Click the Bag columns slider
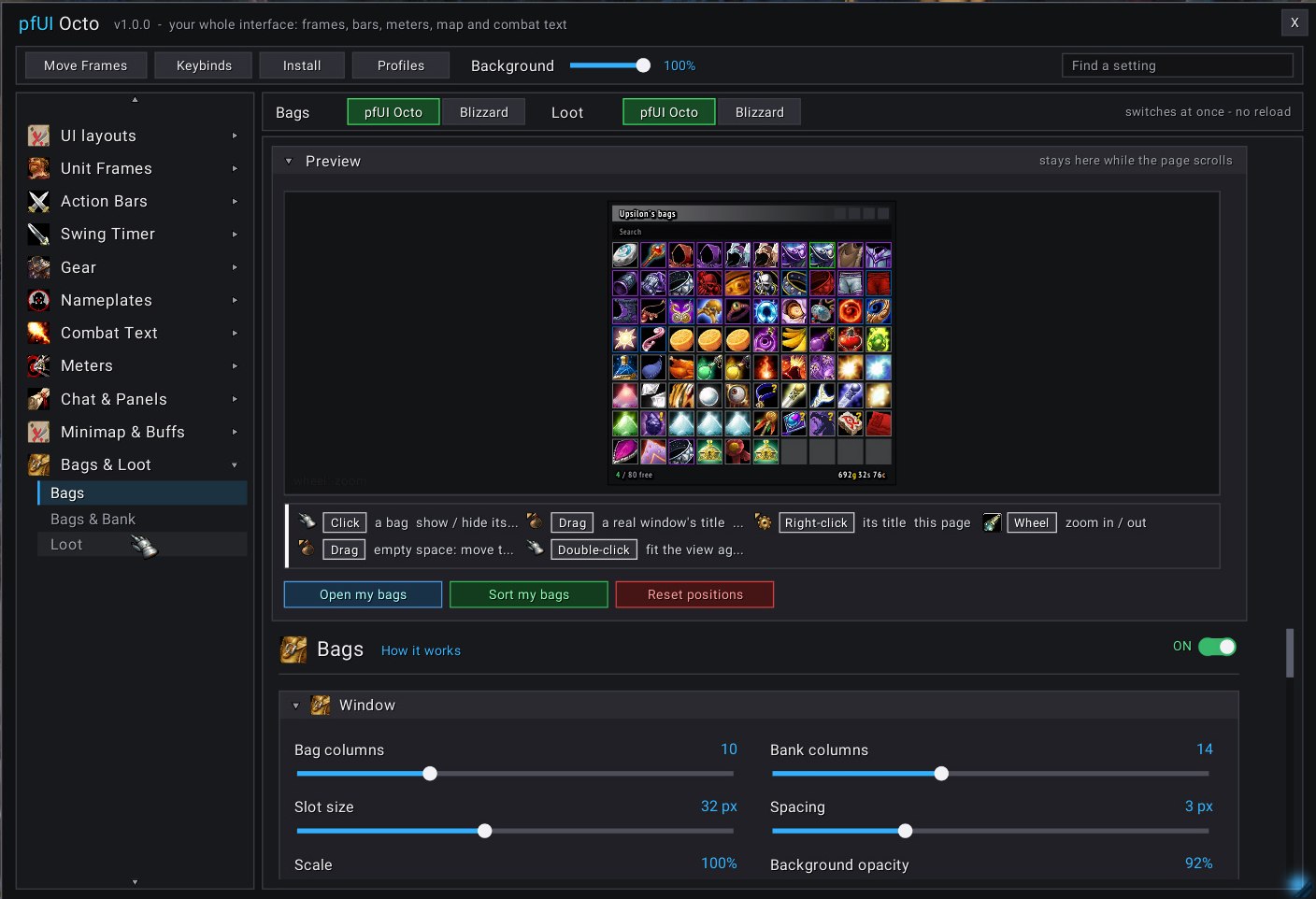This screenshot has height=899, width=1316. (x=515, y=774)
